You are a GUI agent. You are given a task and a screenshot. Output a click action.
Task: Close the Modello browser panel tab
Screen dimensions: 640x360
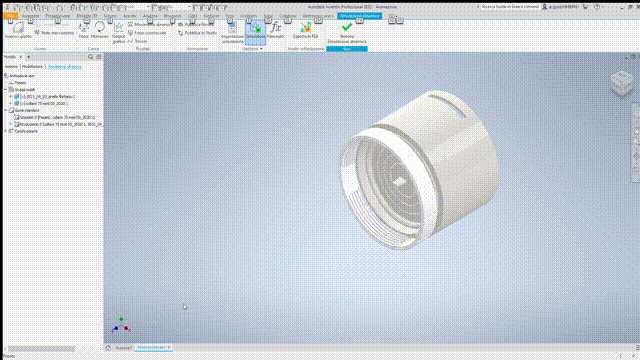[x=20, y=57]
